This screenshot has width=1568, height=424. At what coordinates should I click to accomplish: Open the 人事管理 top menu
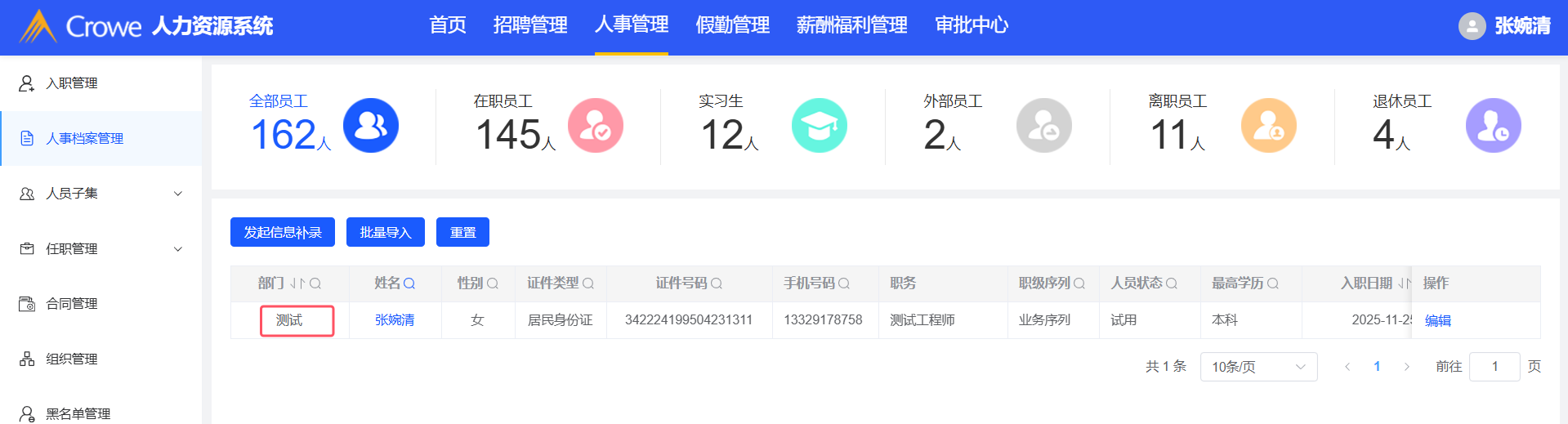[632, 25]
